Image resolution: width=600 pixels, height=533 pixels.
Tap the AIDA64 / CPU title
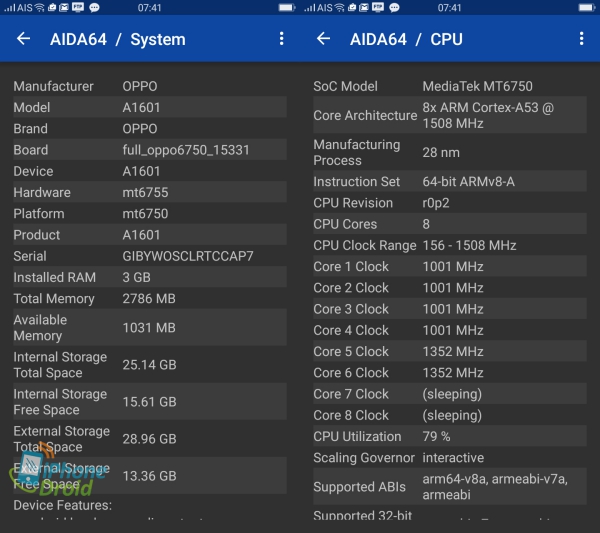[x=406, y=39]
